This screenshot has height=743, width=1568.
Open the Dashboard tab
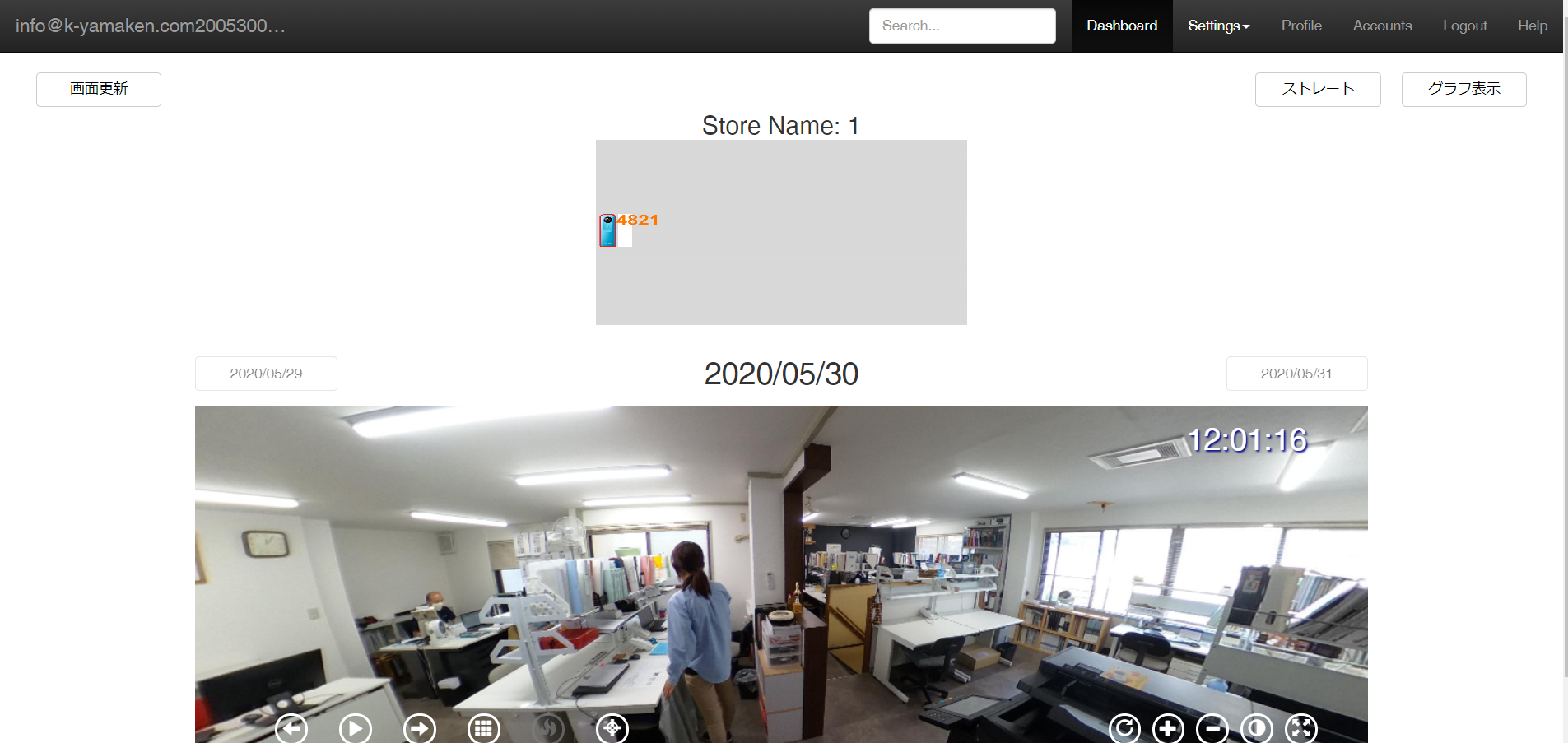click(1122, 26)
